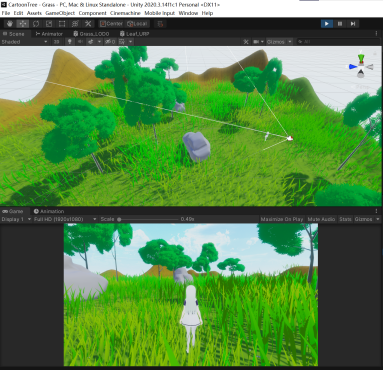Adjust the game view Scale slider
Viewport: 383px width, 370px height.
[x=148, y=219]
